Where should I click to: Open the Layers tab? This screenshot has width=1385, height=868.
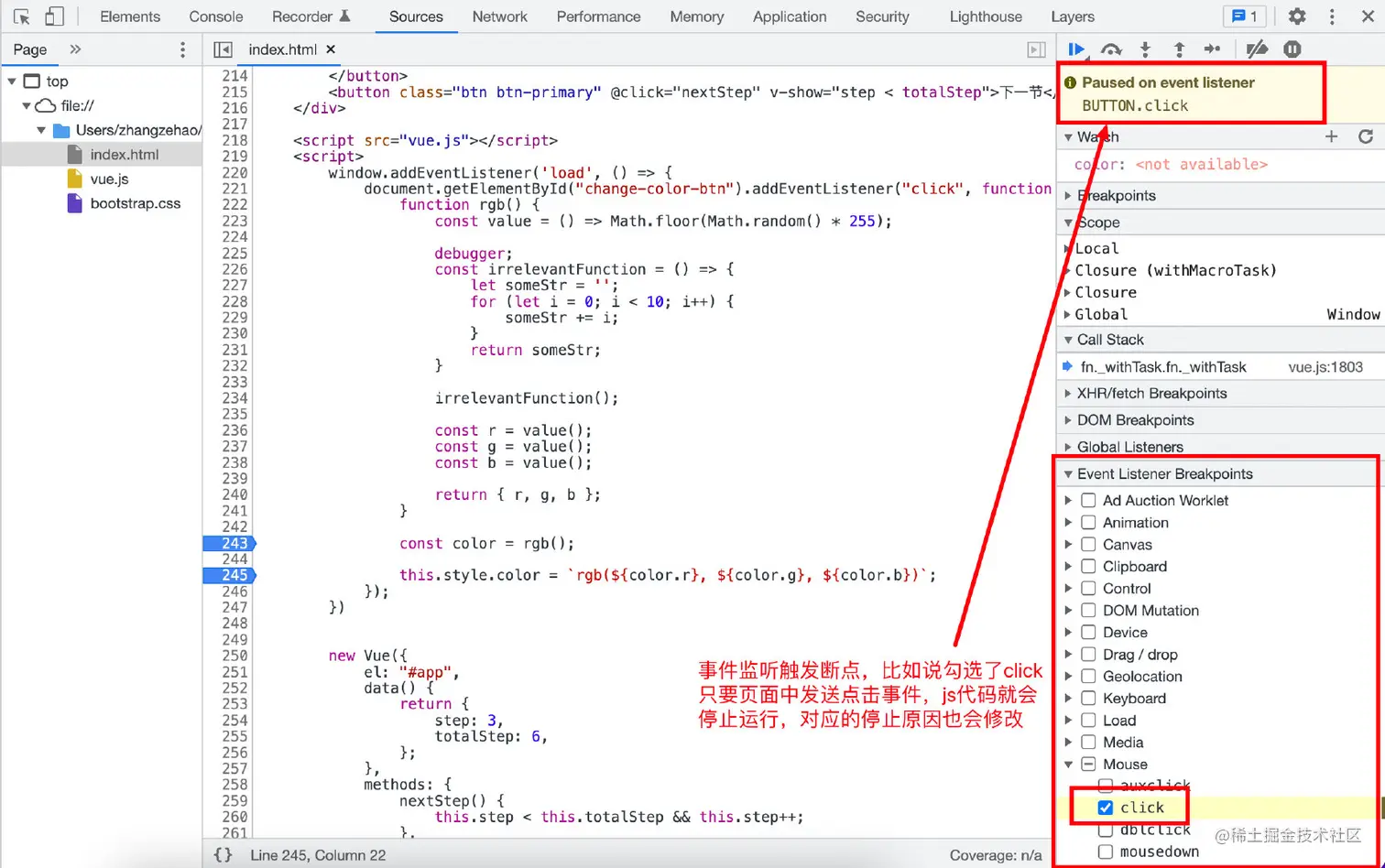point(1073,16)
